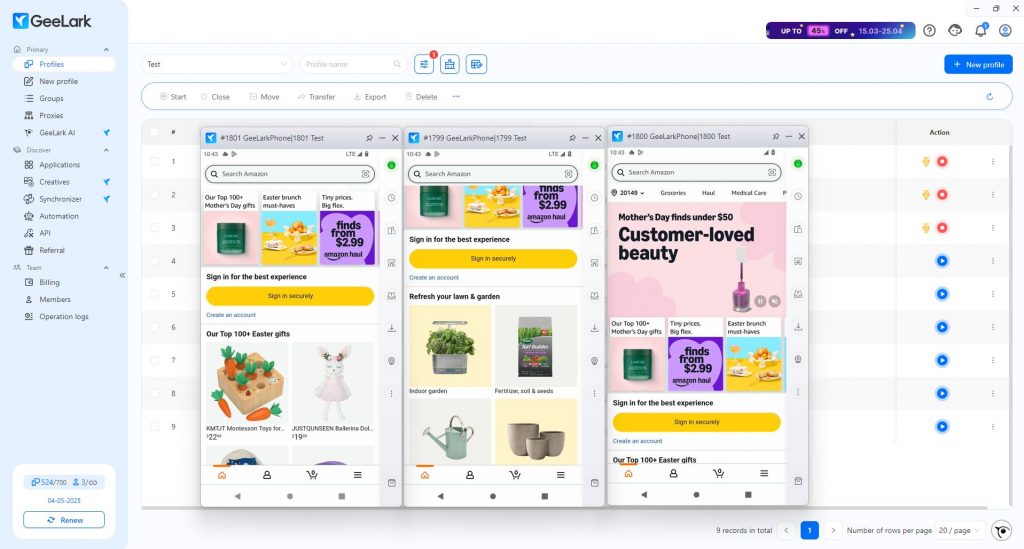Select the checkbox for row 3
The width and height of the screenshot is (1024, 549).
(154, 228)
